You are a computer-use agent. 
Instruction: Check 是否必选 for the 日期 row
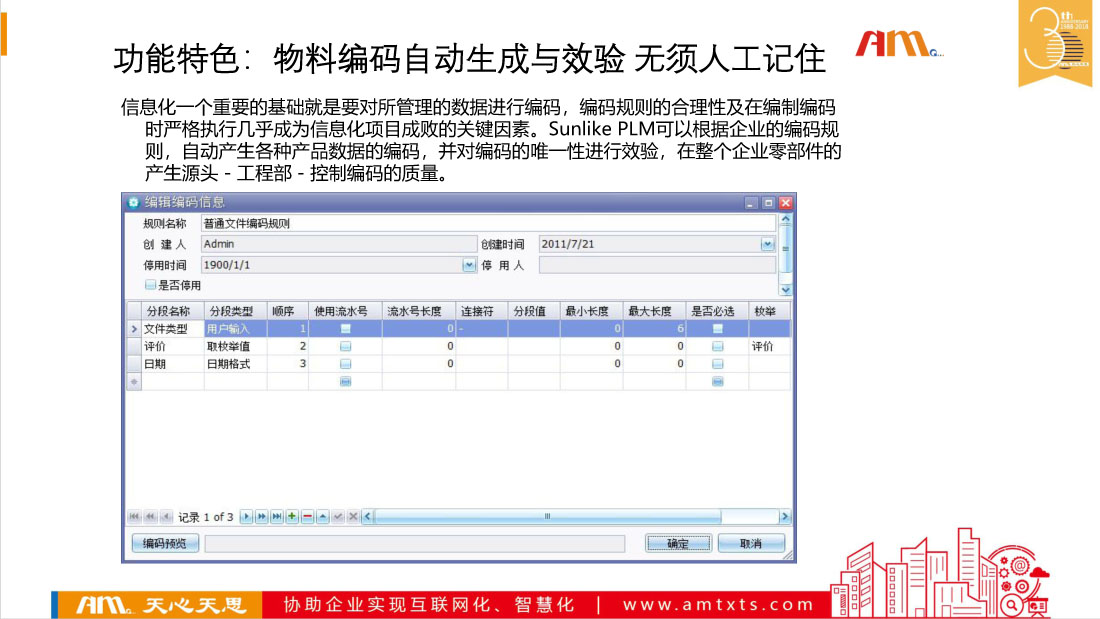click(717, 364)
